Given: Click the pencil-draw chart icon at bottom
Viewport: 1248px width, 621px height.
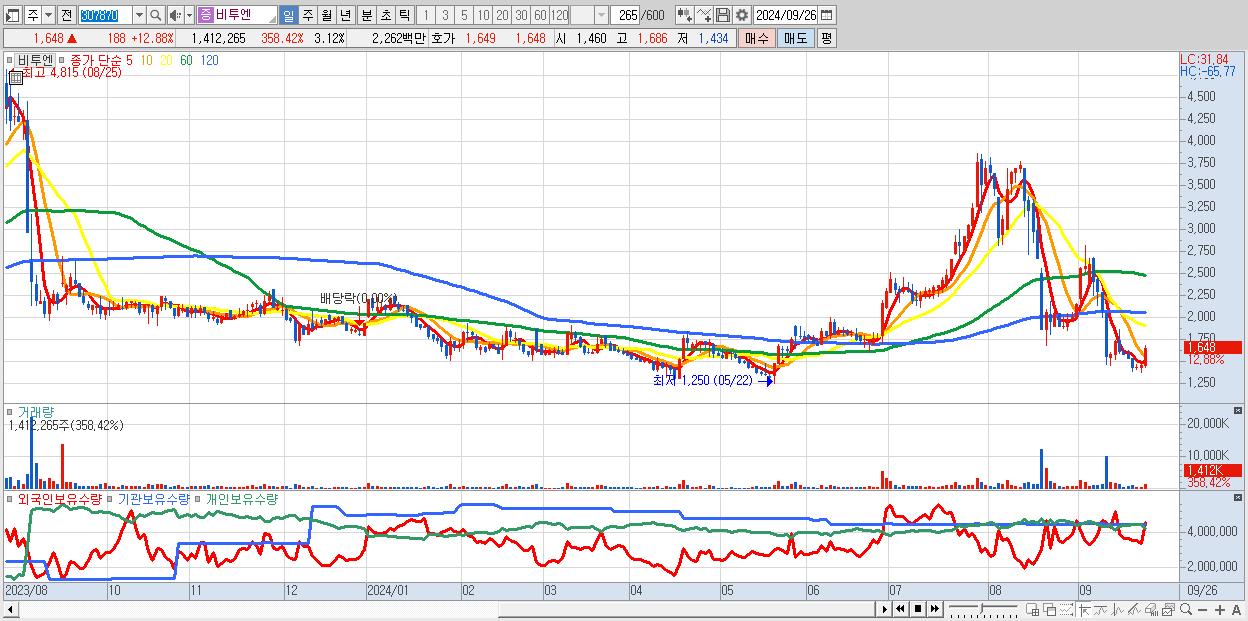Looking at the screenshot, I should 1135,609.
